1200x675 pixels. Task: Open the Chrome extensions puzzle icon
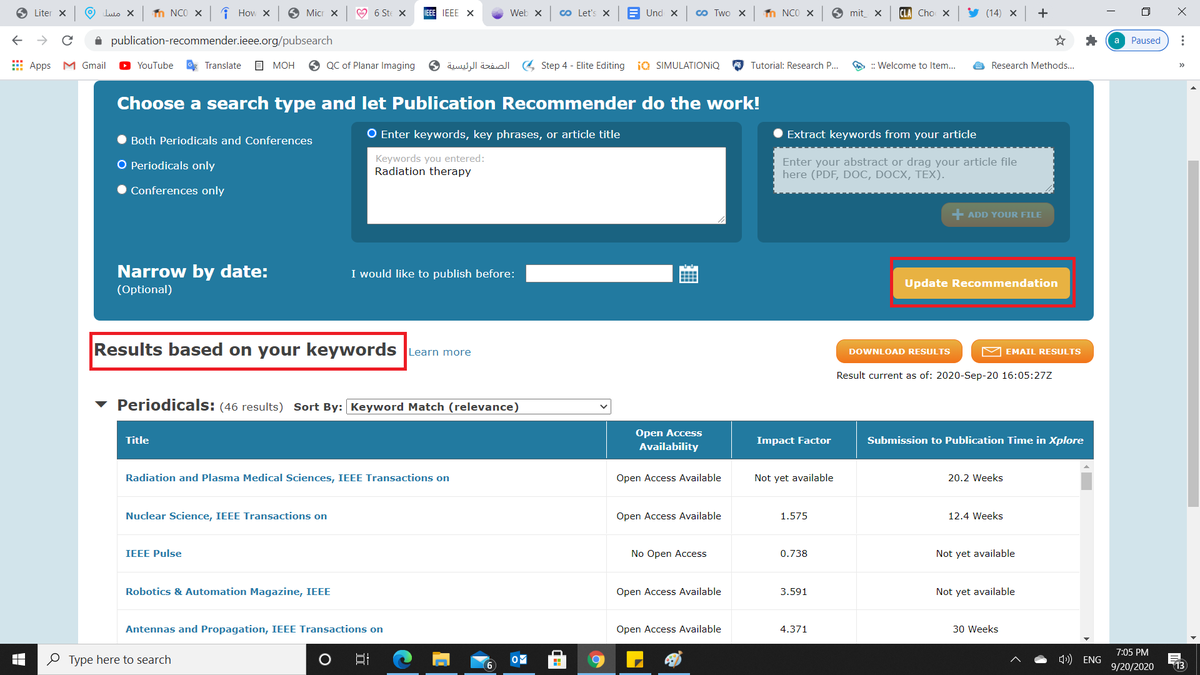1091,40
